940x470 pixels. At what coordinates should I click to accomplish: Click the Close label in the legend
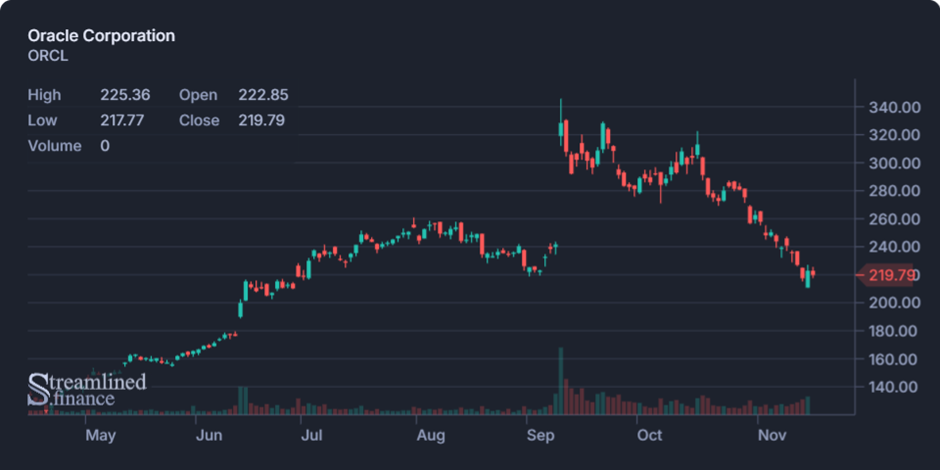click(199, 120)
